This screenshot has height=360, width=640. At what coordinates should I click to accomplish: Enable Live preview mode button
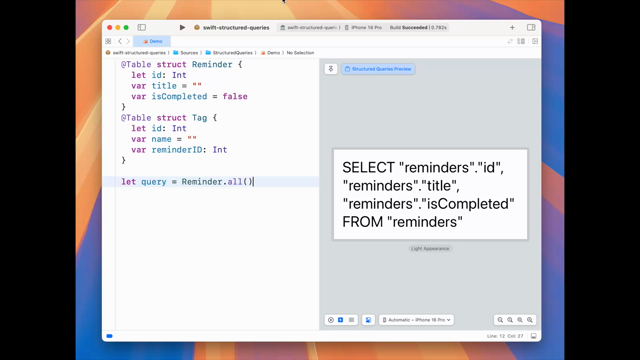331,320
